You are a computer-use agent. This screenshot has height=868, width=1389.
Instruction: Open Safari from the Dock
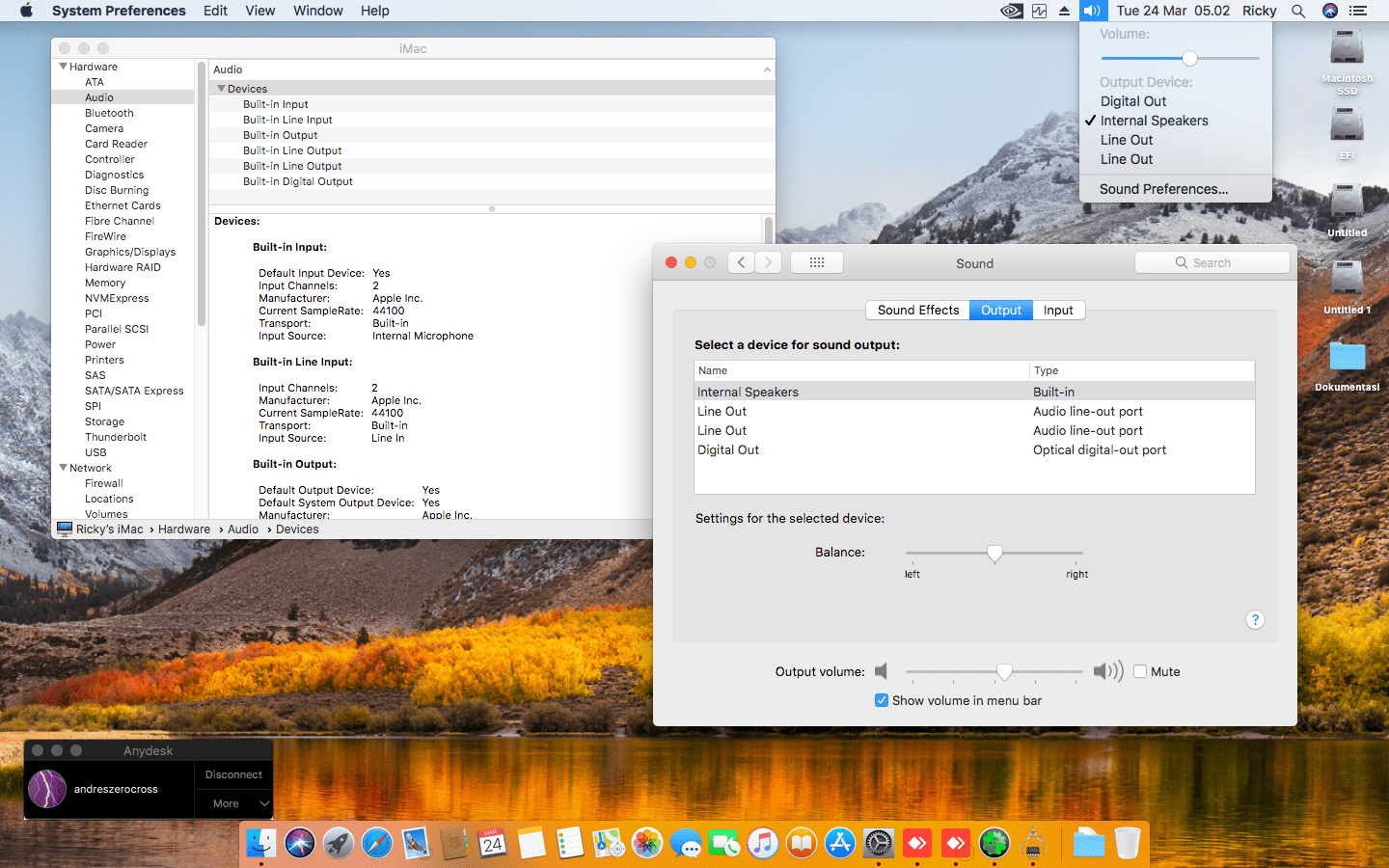tap(377, 843)
